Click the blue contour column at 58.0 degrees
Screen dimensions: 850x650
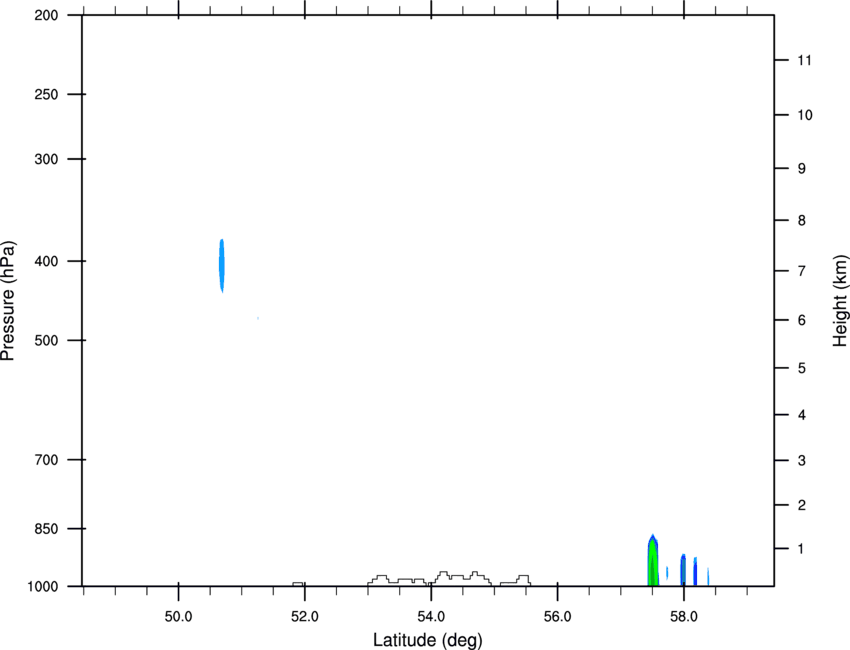coord(683,570)
